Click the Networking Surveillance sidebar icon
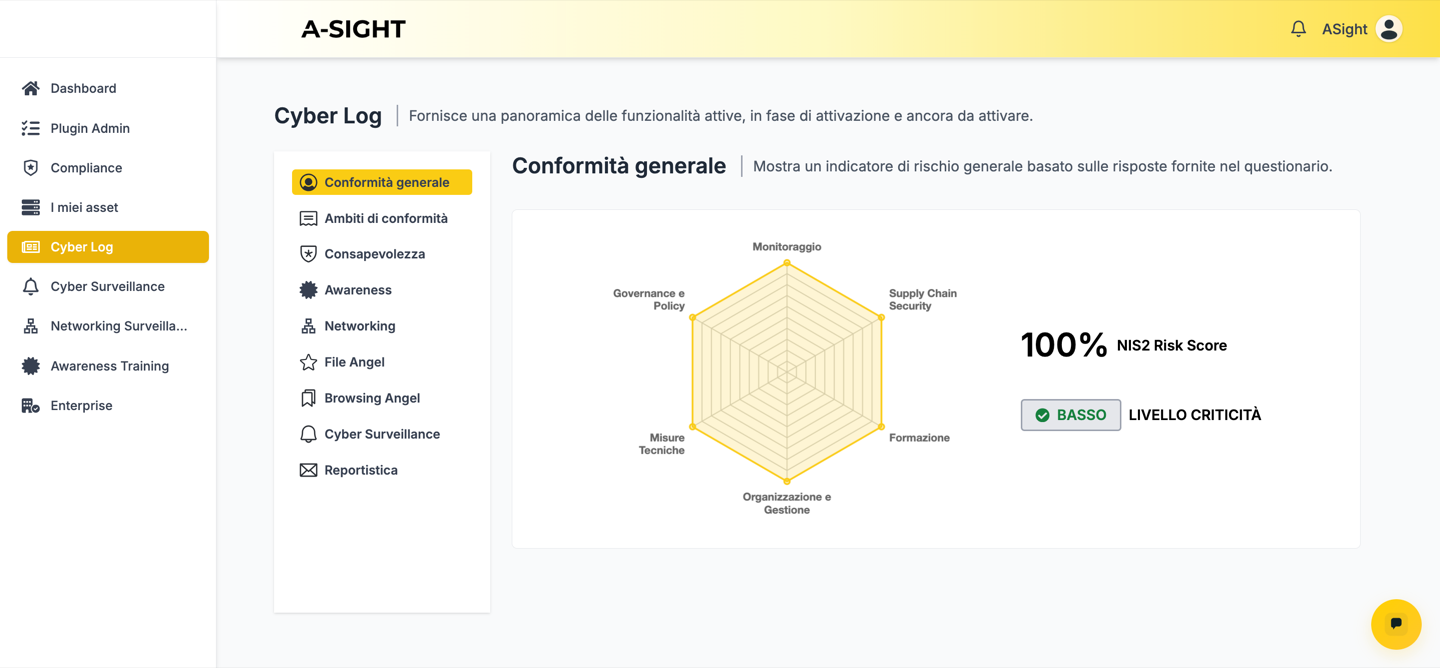This screenshot has height=668, width=1440. click(31, 326)
